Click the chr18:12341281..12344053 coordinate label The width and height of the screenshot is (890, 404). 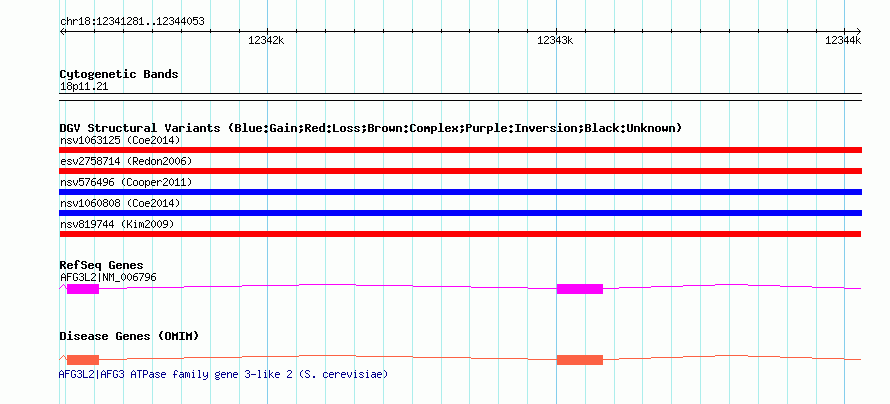point(132,22)
